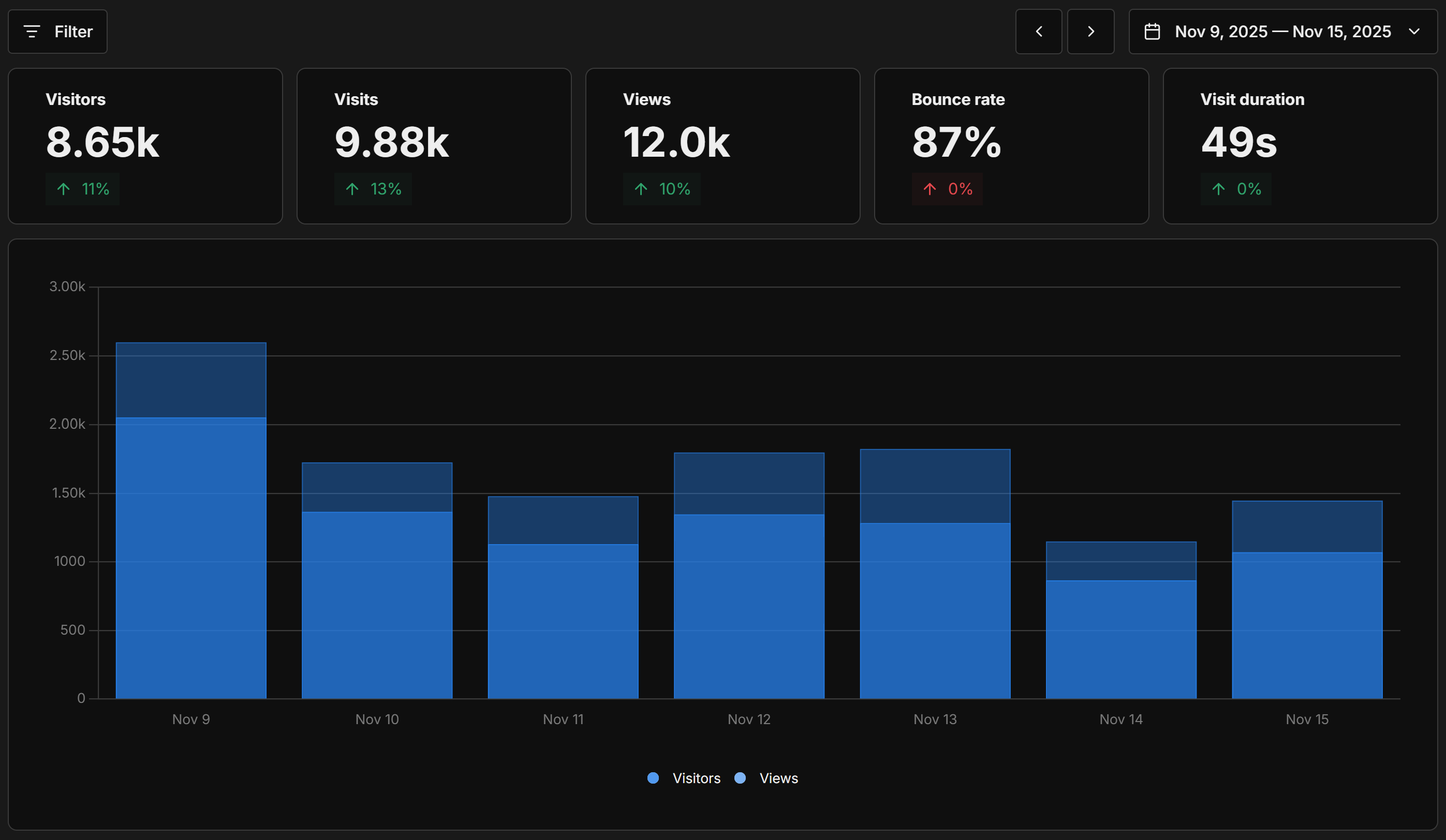The width and height of the screenshot is (1446, 840).
Task: Expand the date range dropdown chevron
Action: 1414,32
